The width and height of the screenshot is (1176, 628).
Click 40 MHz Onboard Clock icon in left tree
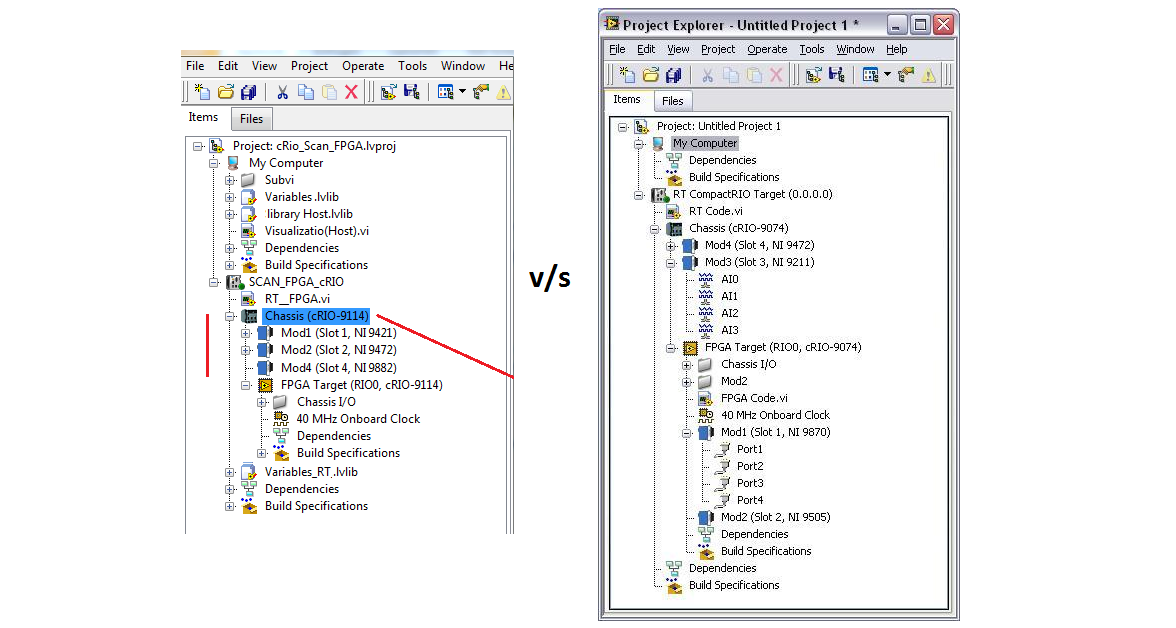pyautogui.click(x=281, y=419)
